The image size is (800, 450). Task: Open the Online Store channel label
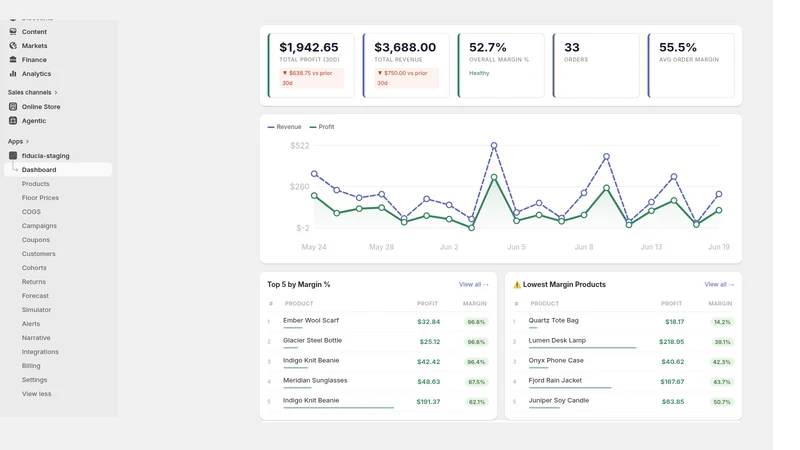[41, 107]
